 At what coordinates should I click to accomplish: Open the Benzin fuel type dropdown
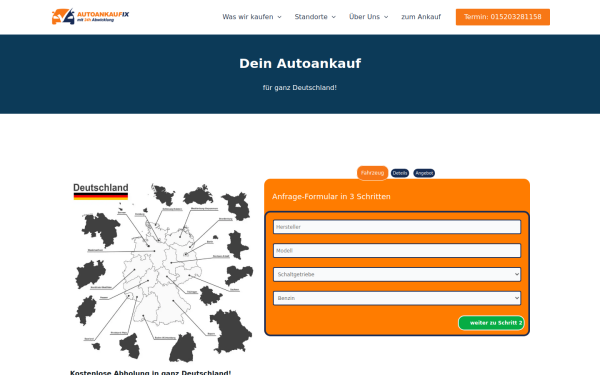pyautogui.click(x=397, y=298)
